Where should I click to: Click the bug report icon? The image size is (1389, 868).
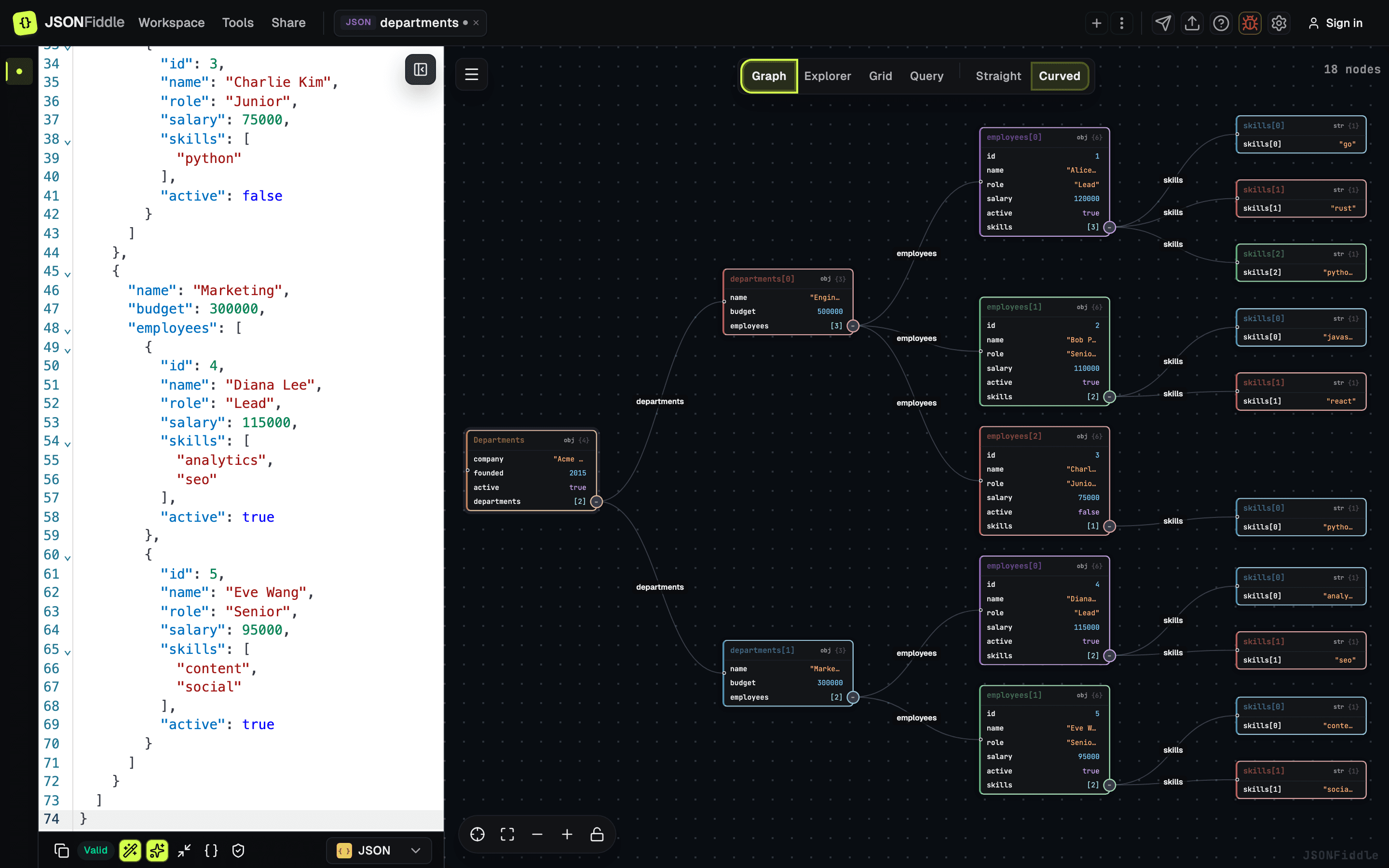1250,23
